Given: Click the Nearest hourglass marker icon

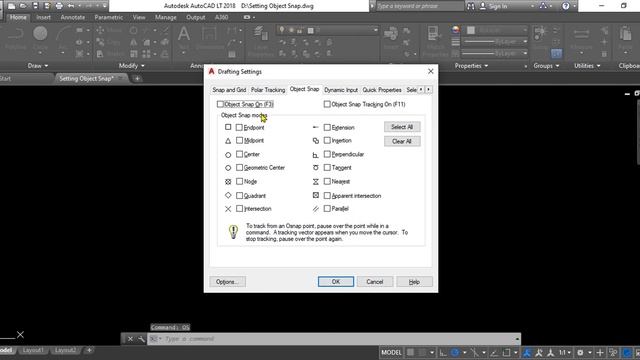Looking at the screenshot, I should pos(316,182).
